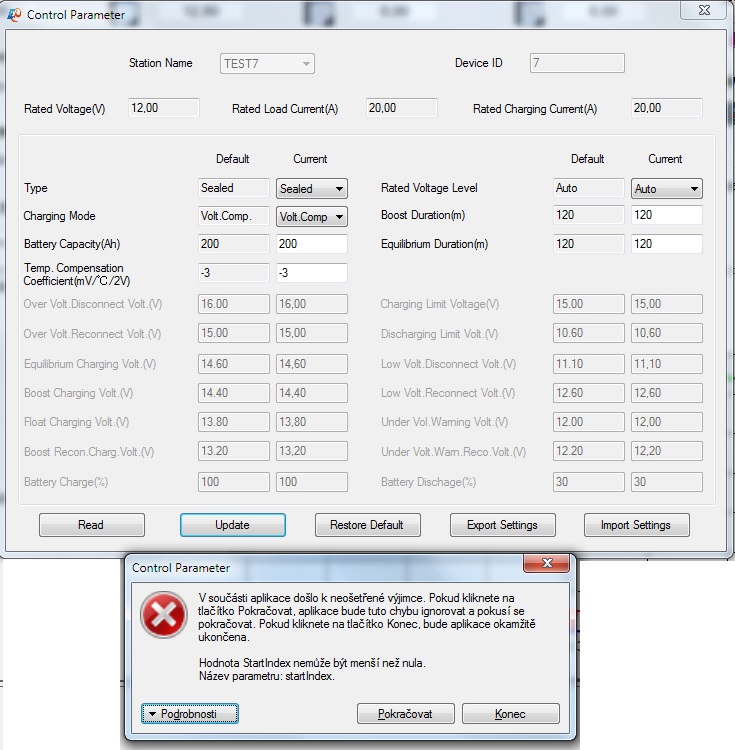
Task: Click Current Battery Dischage(%) field 30
Action: 667,482
